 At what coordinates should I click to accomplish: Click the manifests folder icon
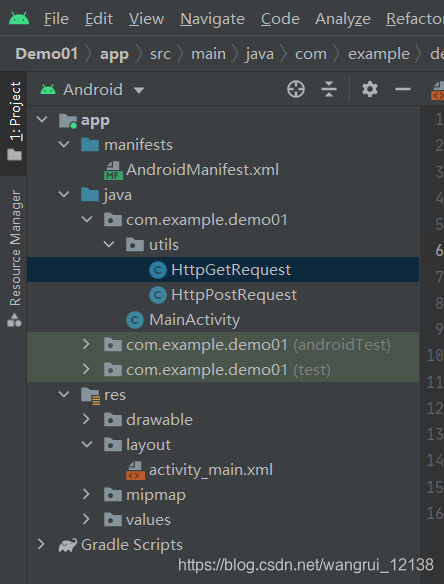tap(90, 145)
